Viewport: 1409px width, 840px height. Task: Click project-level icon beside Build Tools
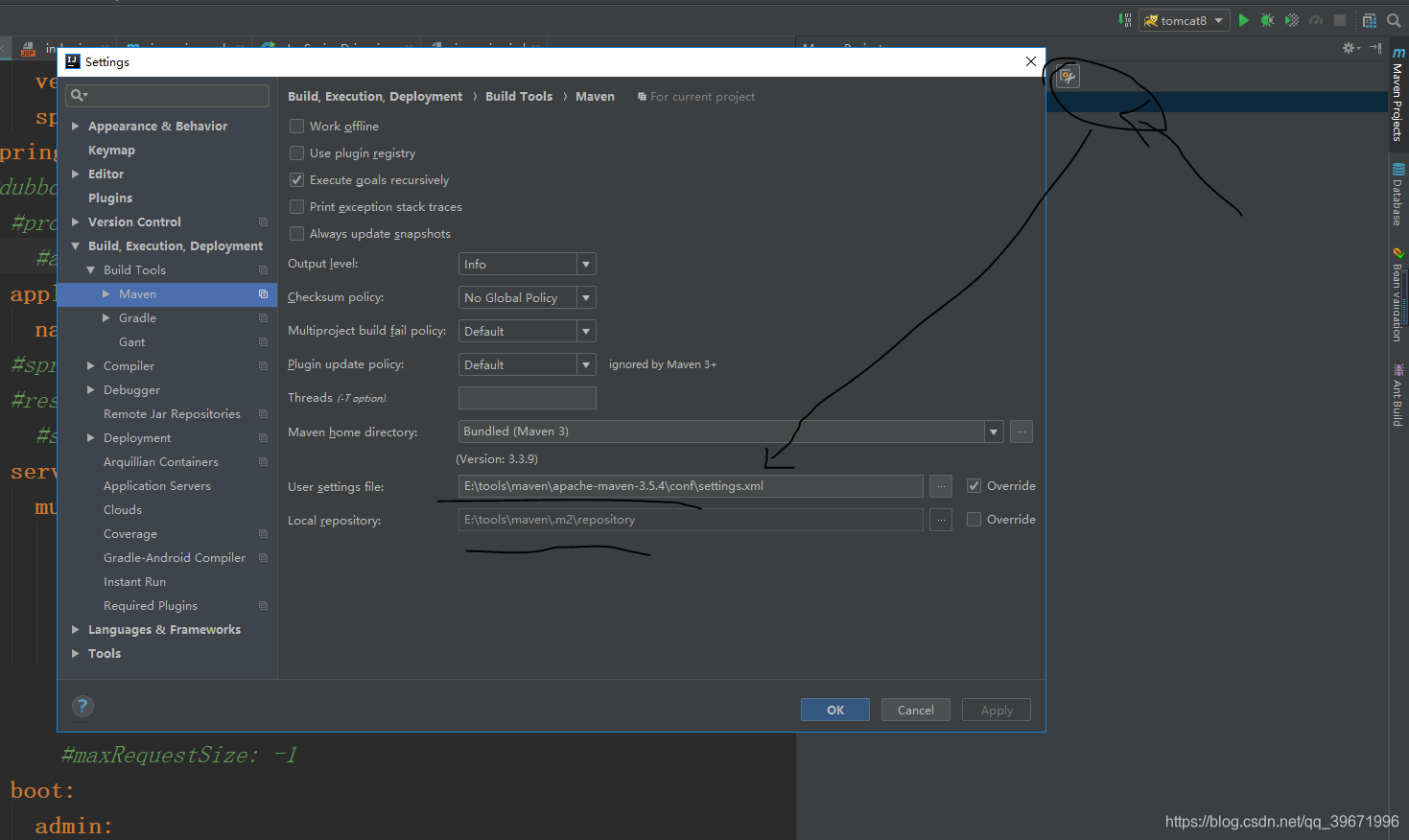point(263,270)
